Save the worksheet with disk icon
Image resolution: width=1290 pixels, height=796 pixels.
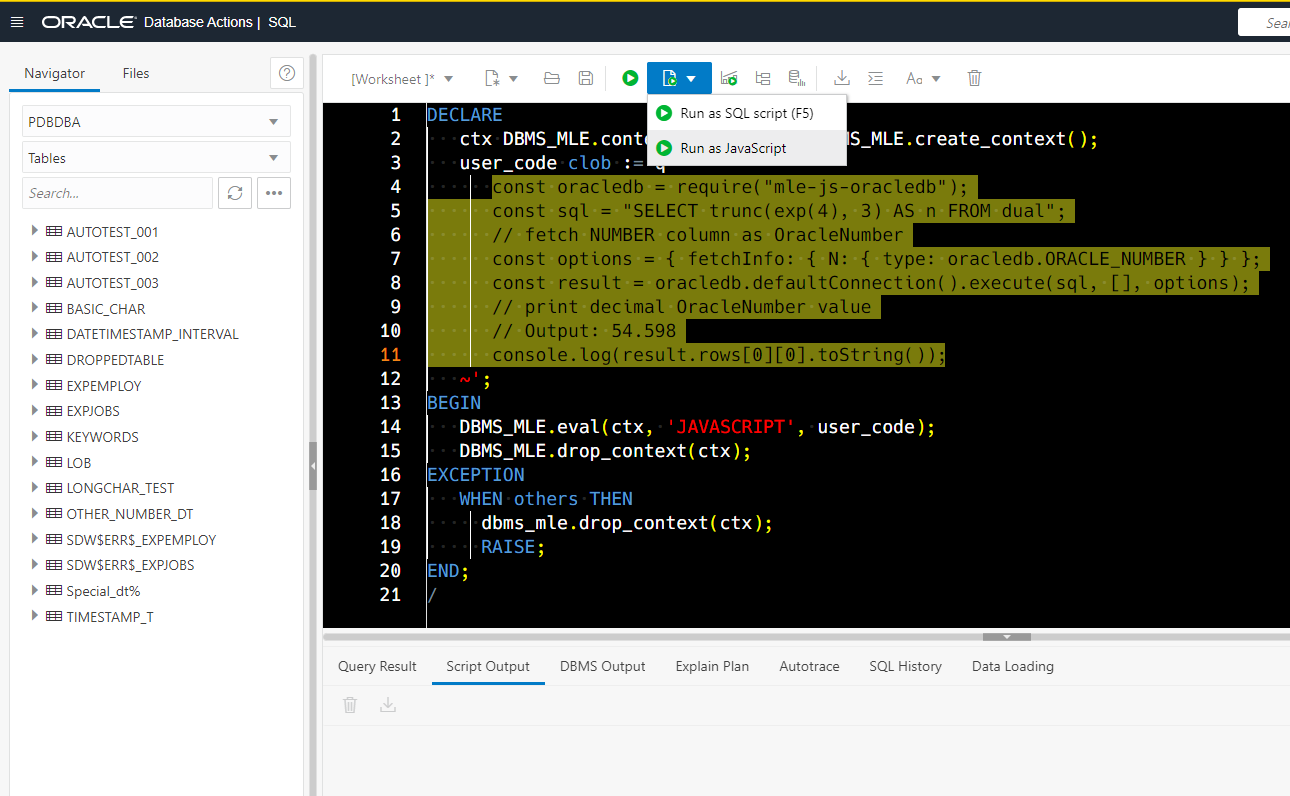[586, 78]
